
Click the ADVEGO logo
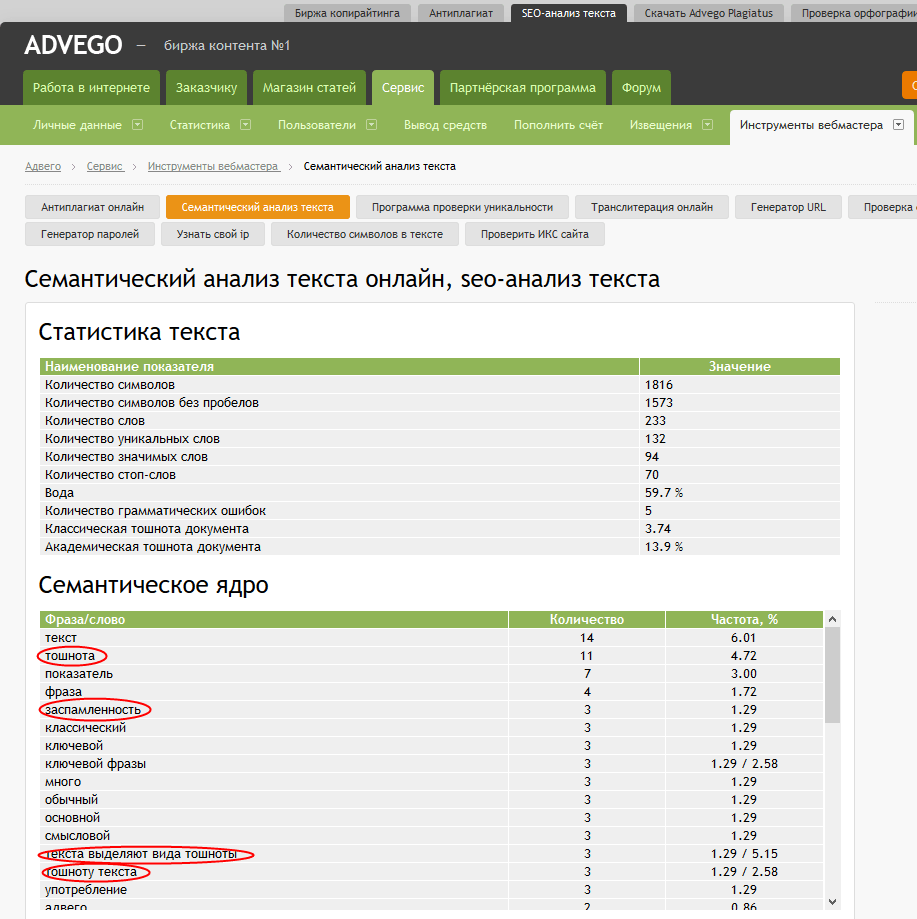[x=73, y=45]
